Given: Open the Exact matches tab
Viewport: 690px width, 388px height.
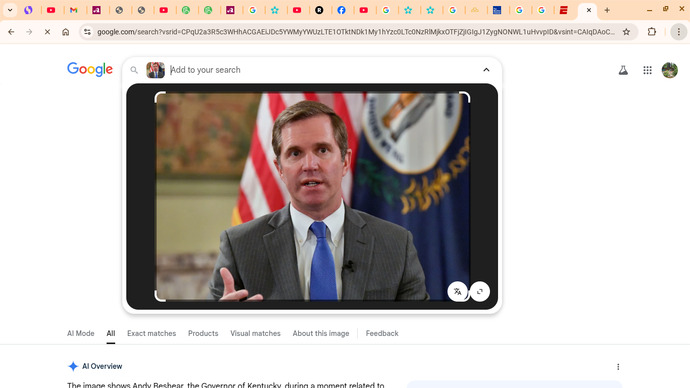Looking at the screenshot, I should click(x=151, y=333).
